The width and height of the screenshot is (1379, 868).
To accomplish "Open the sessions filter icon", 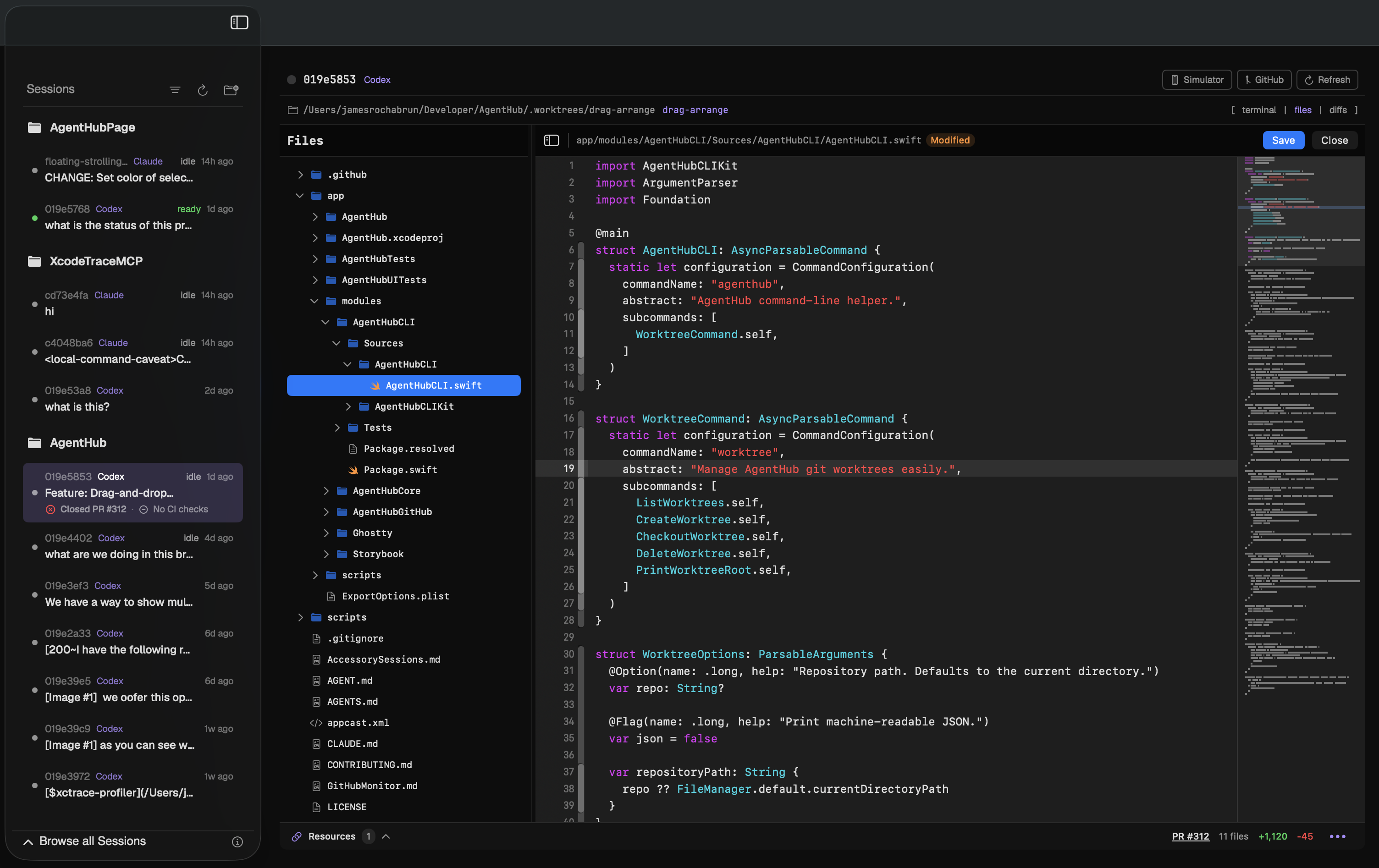I will [x=175, y=90].
